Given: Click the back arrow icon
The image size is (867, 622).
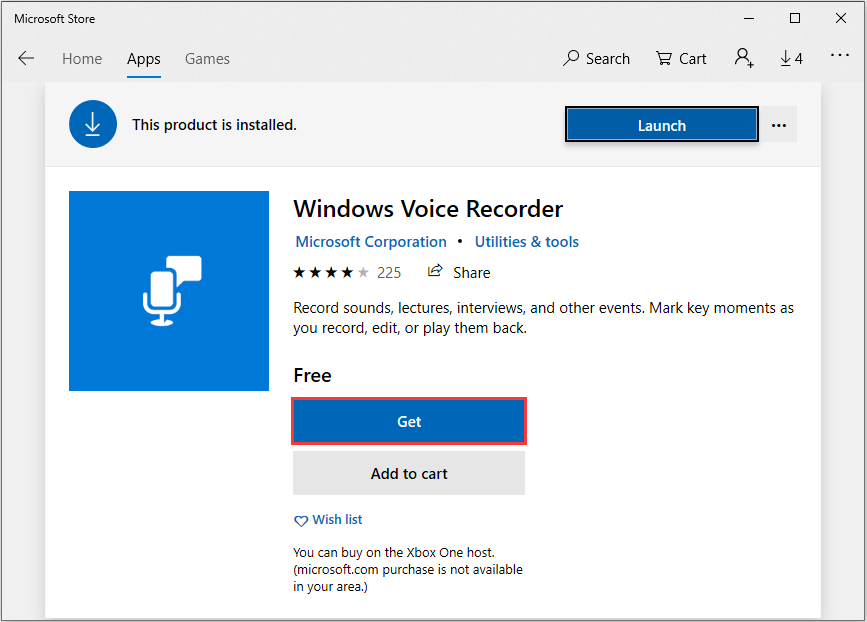Looking at the screenshot, I should click(26, 58).
